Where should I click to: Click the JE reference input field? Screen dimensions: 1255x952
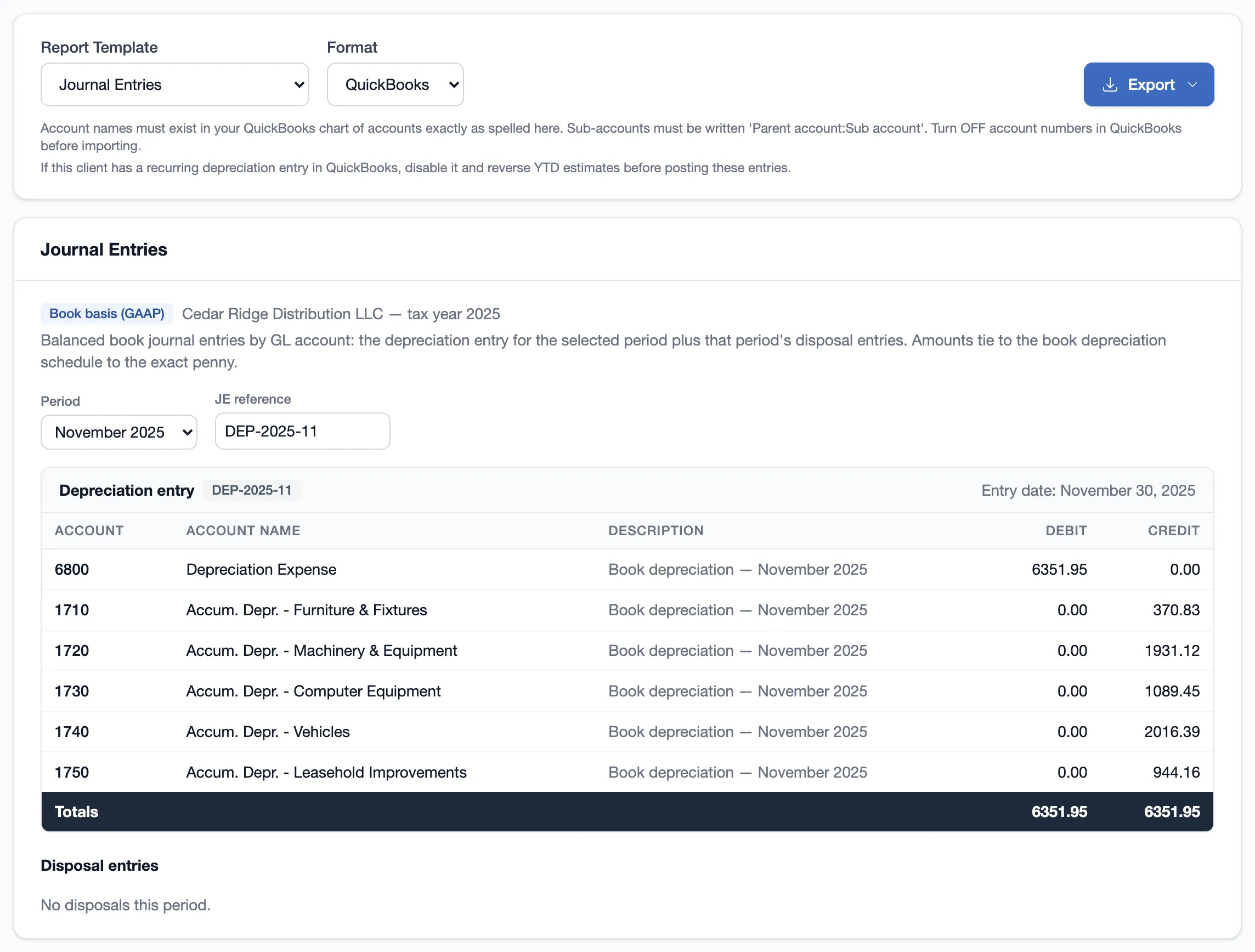(x=302, y=431)
